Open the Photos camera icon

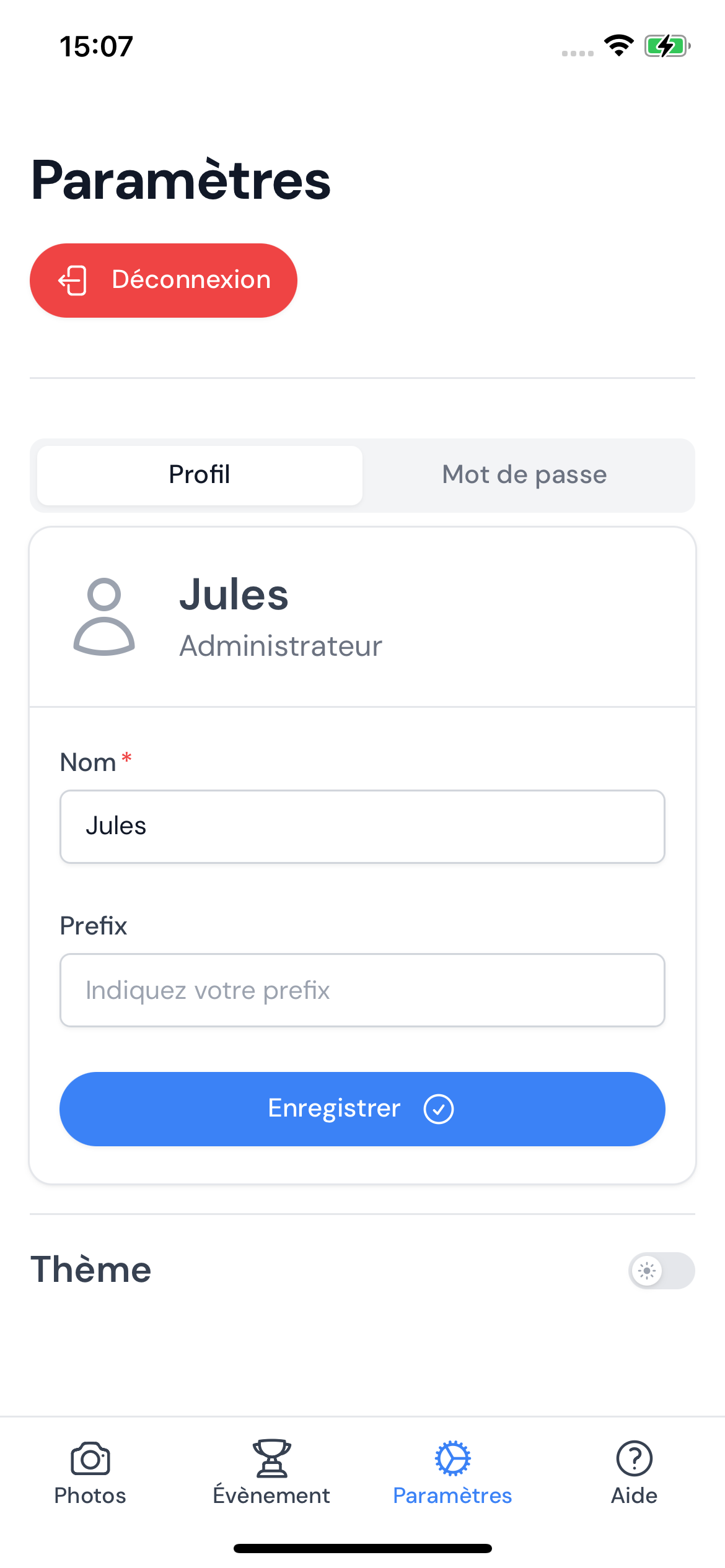[x=90, y=1458]
